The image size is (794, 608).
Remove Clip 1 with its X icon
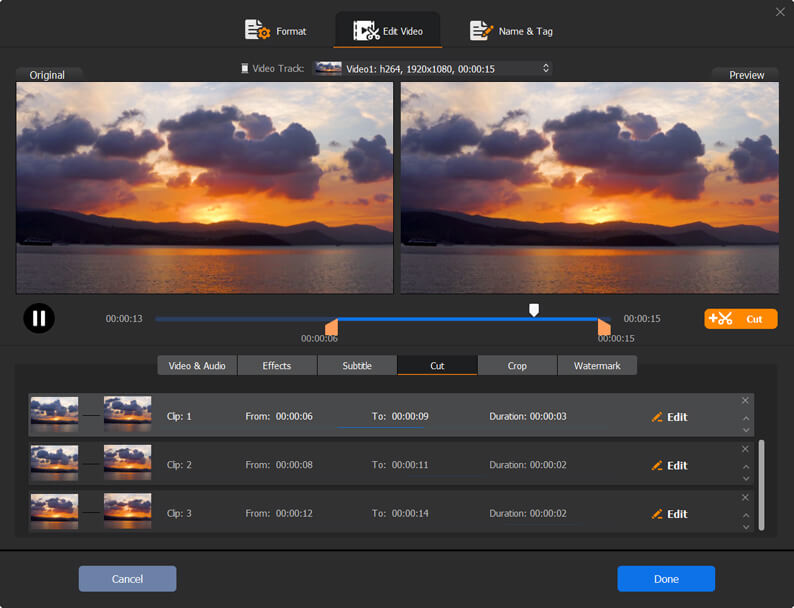click(745, 401)
